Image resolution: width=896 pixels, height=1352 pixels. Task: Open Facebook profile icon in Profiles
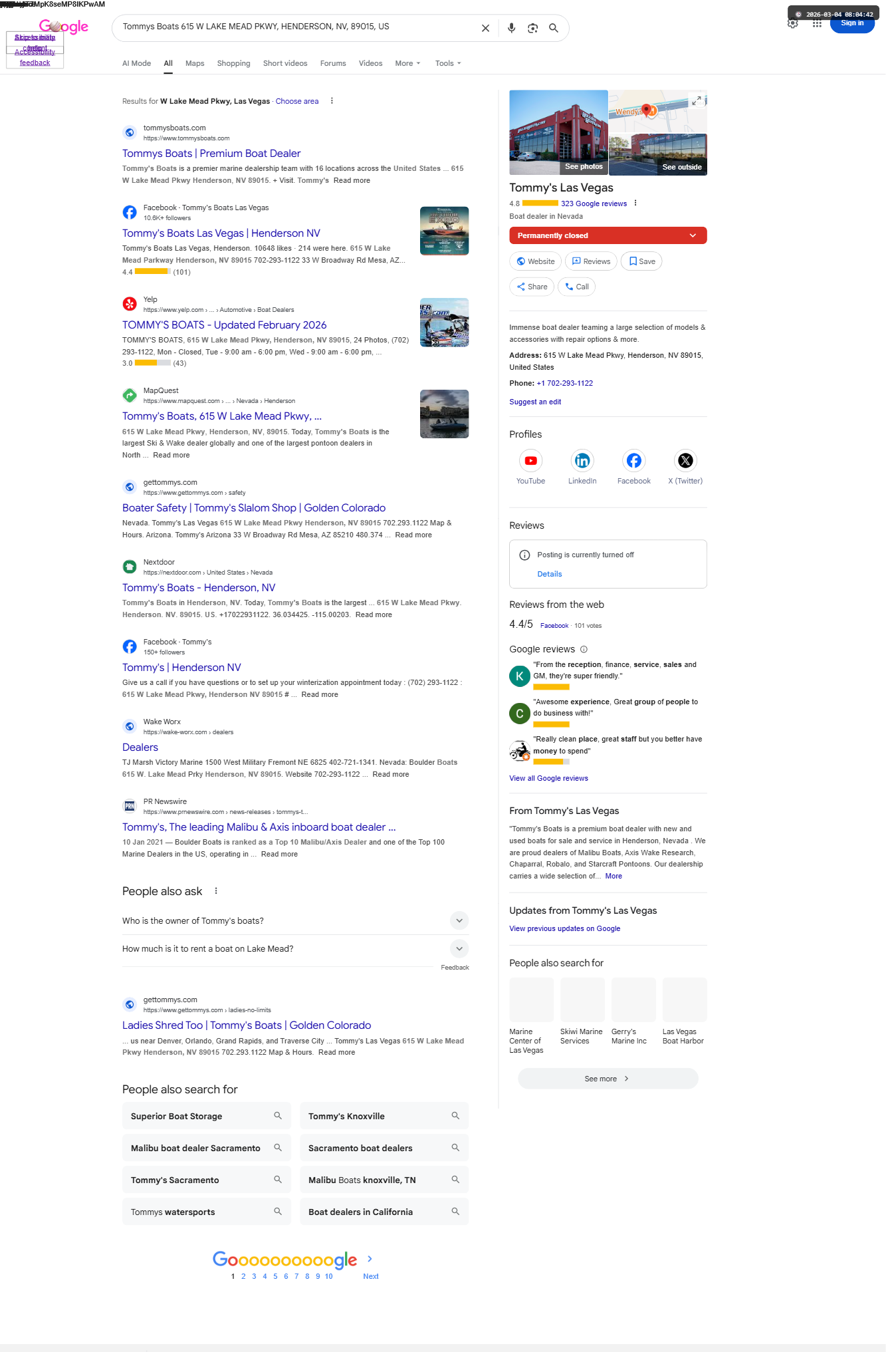[634, 460]
